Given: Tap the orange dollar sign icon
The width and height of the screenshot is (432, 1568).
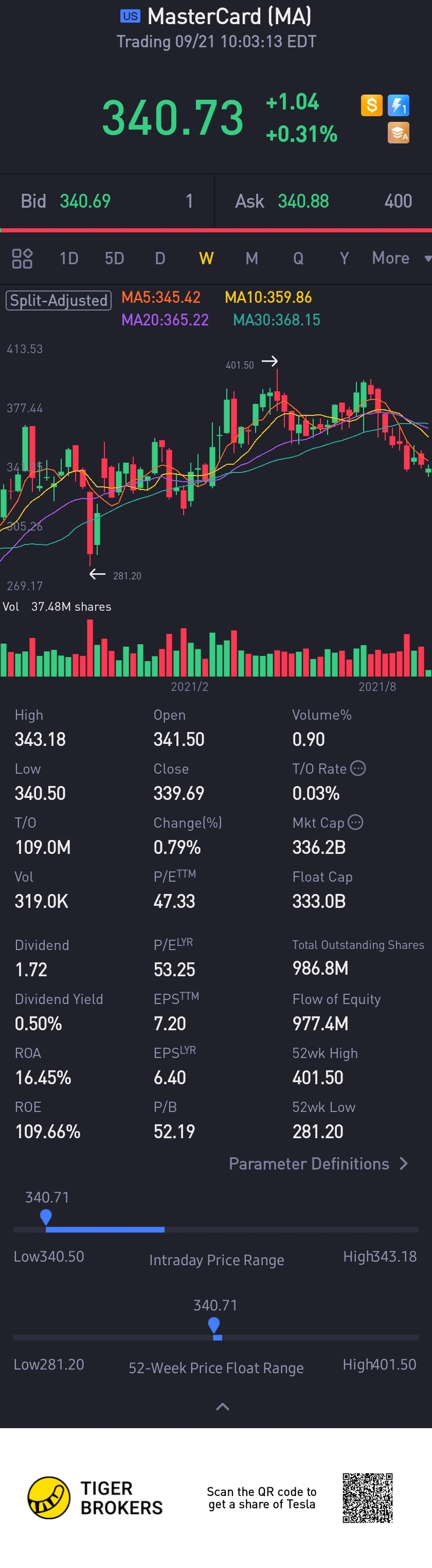Looking at the screenshot, I should pos(371,105).
